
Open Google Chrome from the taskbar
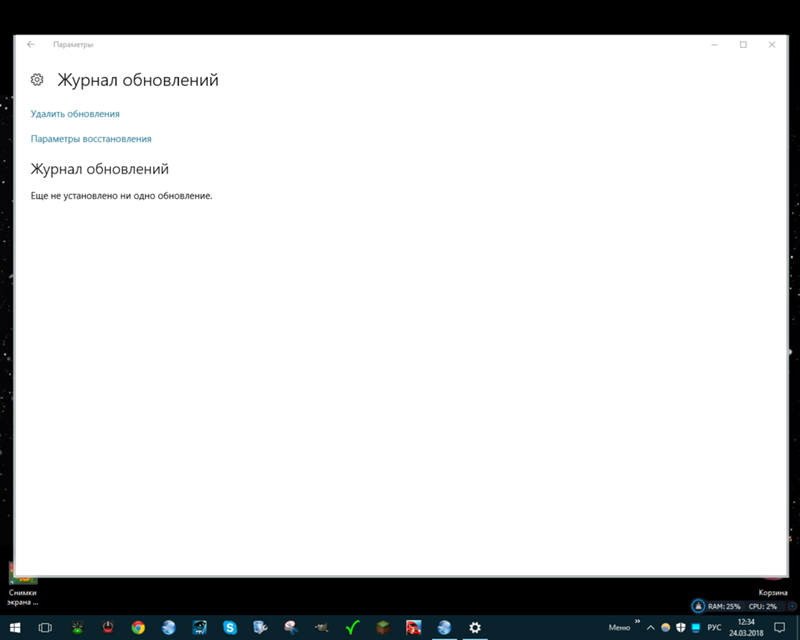[x=138, y=628]
